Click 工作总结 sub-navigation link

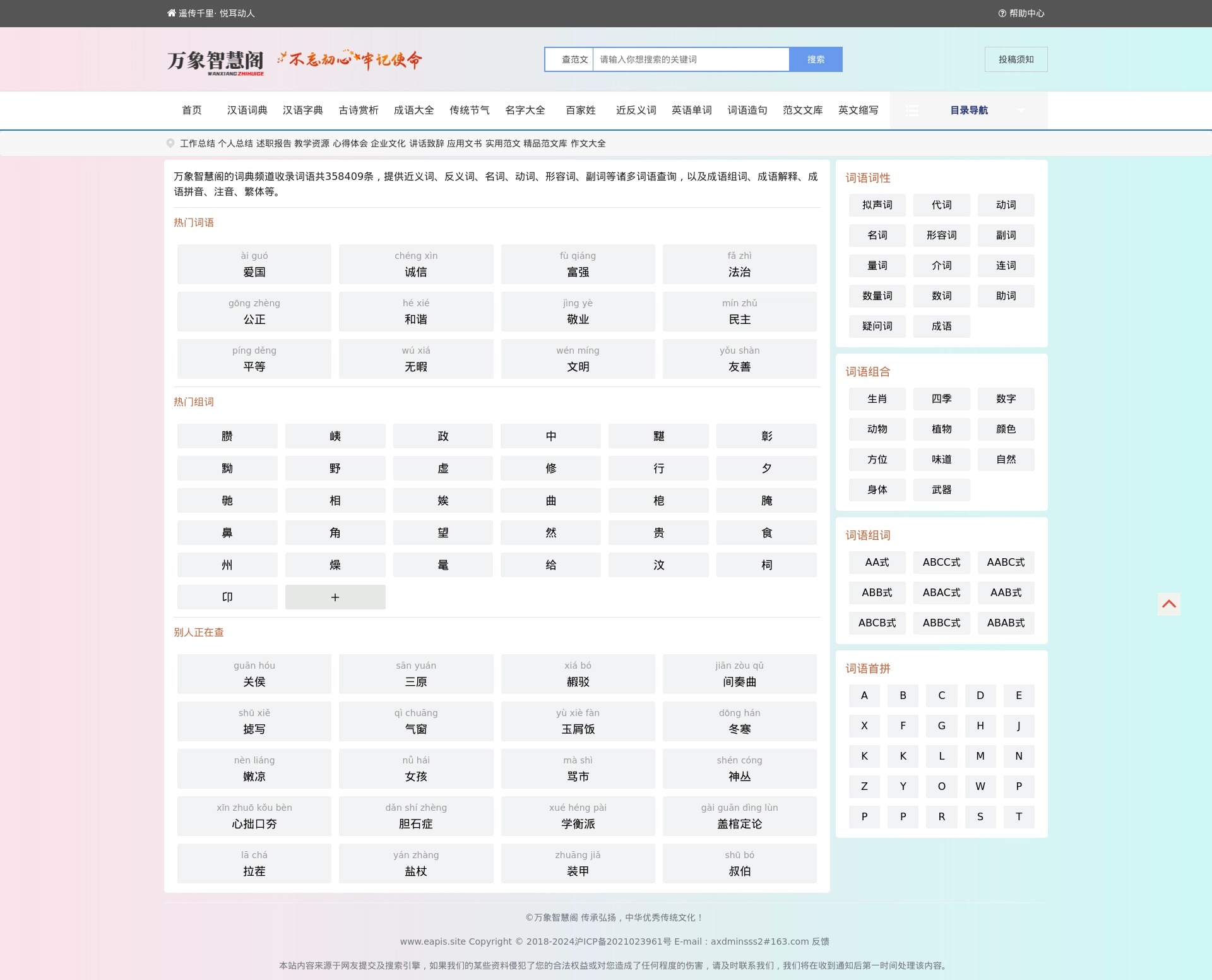(198, 143)
